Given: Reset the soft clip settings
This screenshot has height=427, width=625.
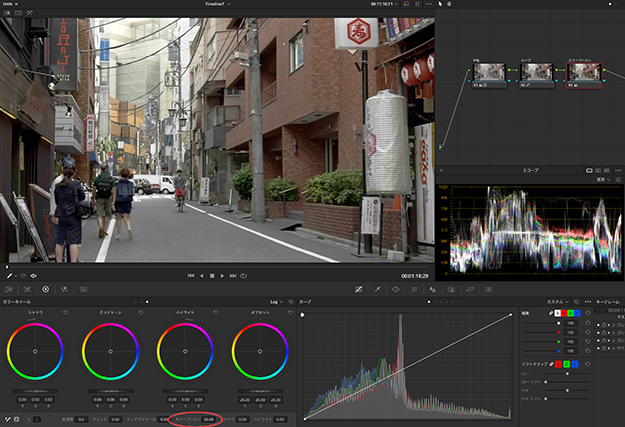Looking at the screenshot, I should 587,363.
